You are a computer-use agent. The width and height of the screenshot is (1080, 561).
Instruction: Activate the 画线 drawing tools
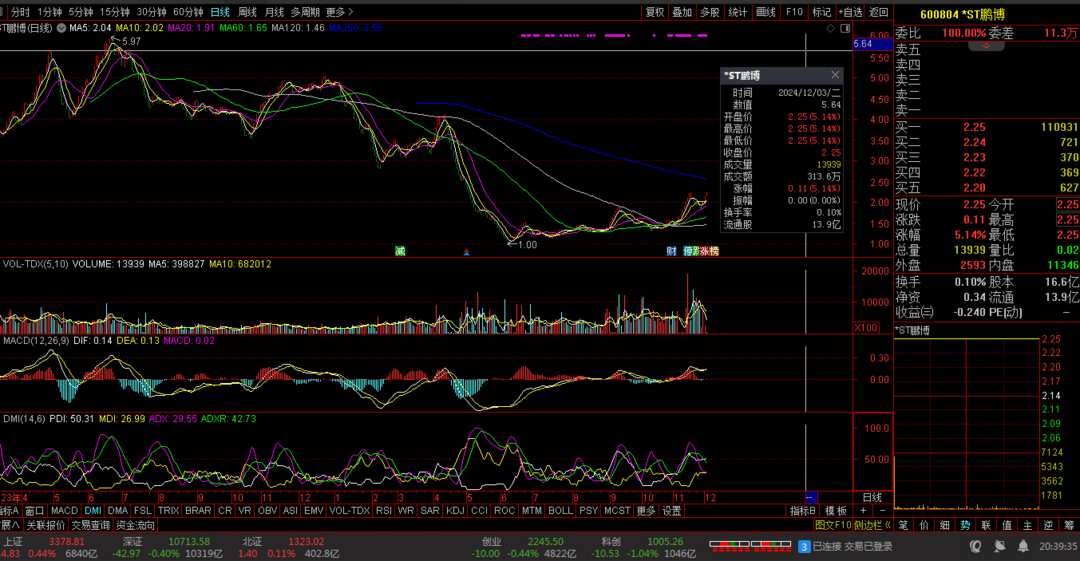point(765,12)
